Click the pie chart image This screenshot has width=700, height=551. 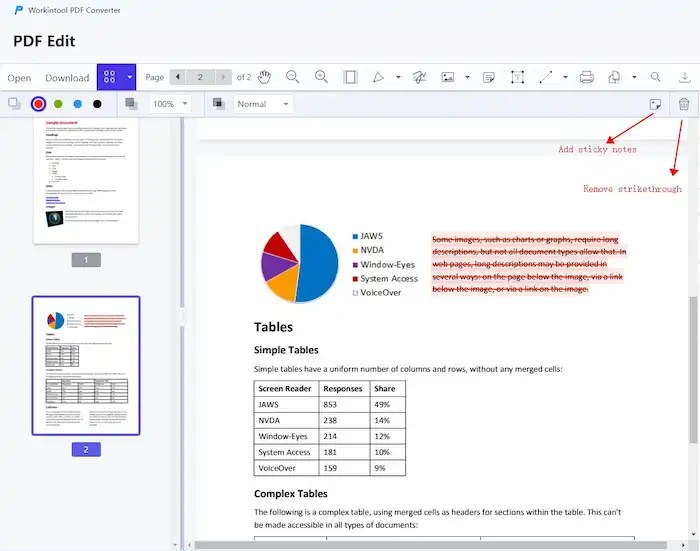[300, 263]
